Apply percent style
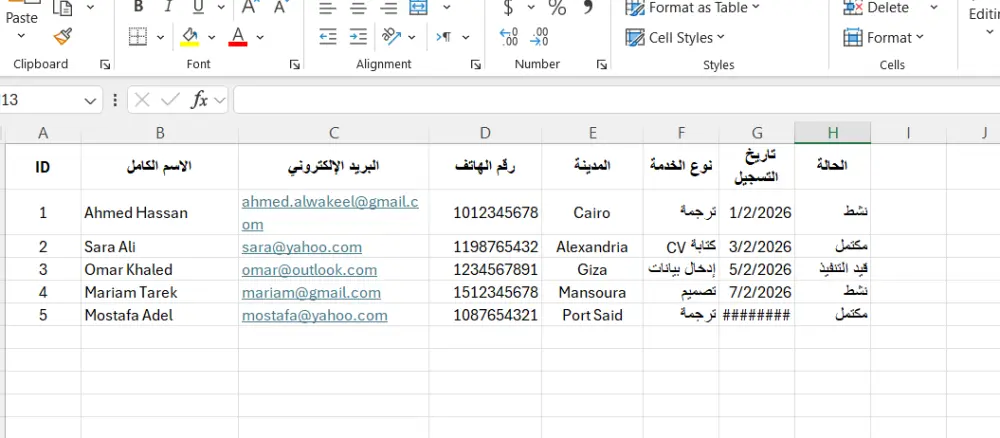1000x438 pixels. pyautogui.click(x=557, y=8)
